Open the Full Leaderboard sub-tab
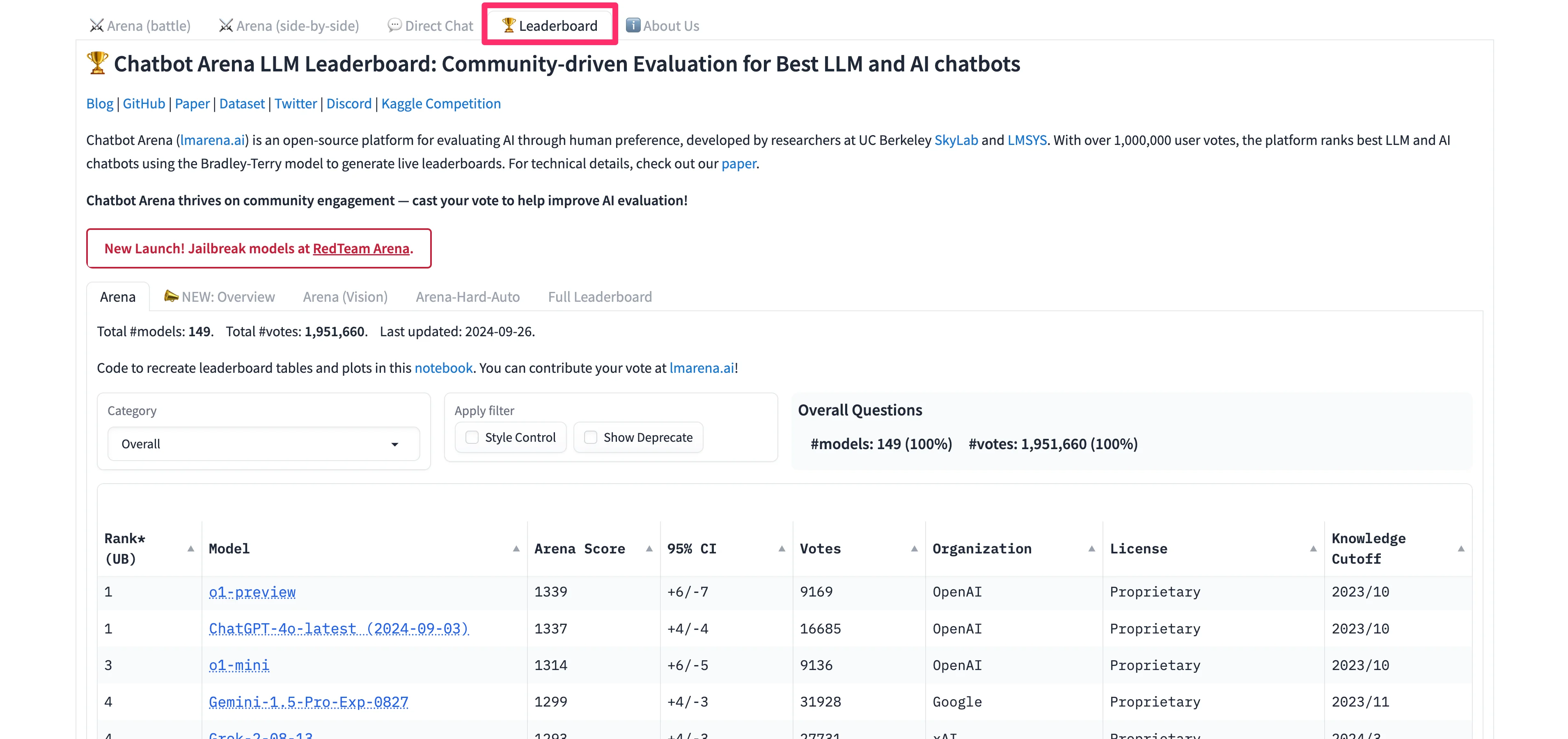This screenshot has height=739, width=1568. click(x=599, y=296)
